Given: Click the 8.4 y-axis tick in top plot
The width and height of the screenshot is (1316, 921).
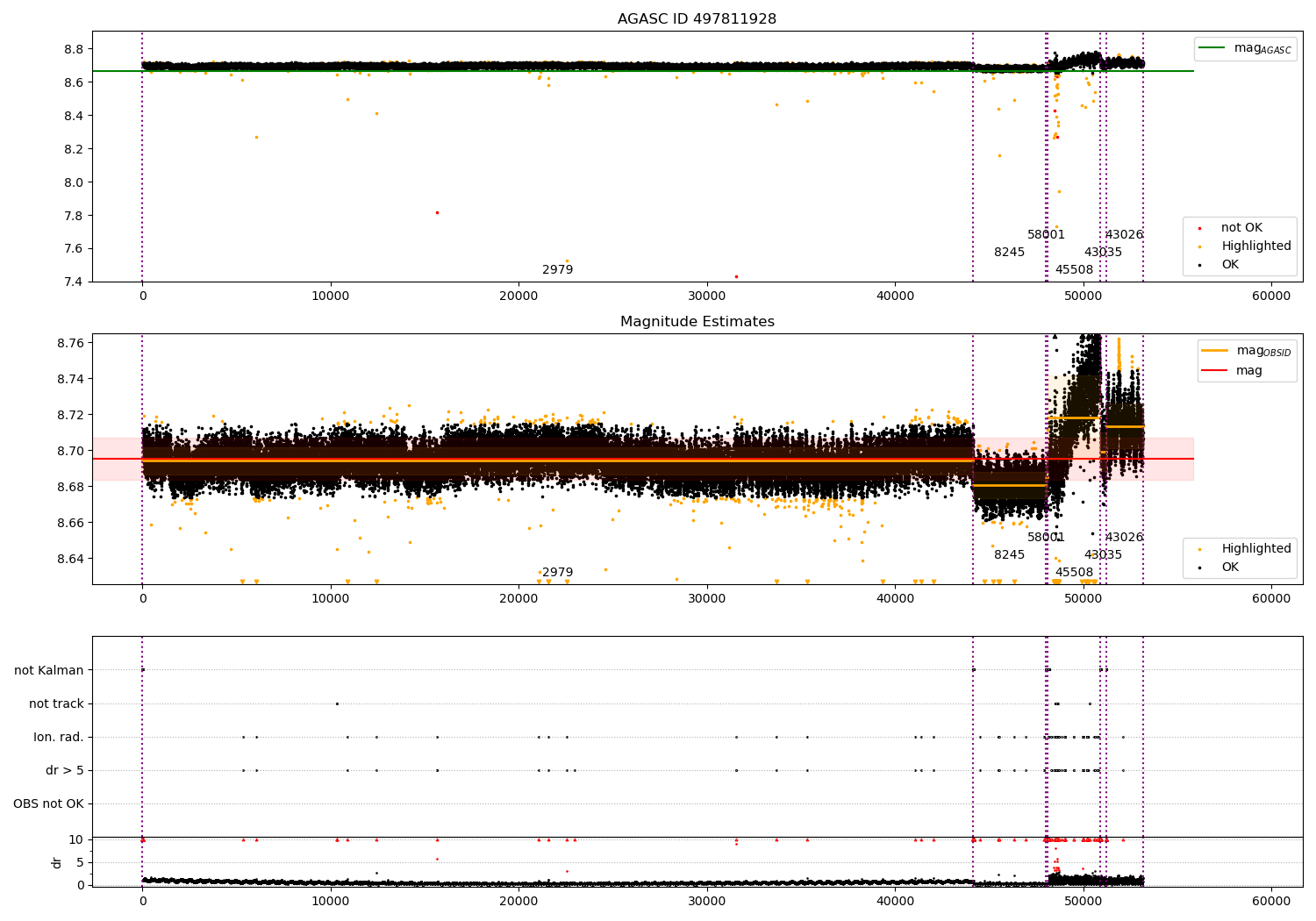Looking at the screenshot, I should [x=74, y=117].
